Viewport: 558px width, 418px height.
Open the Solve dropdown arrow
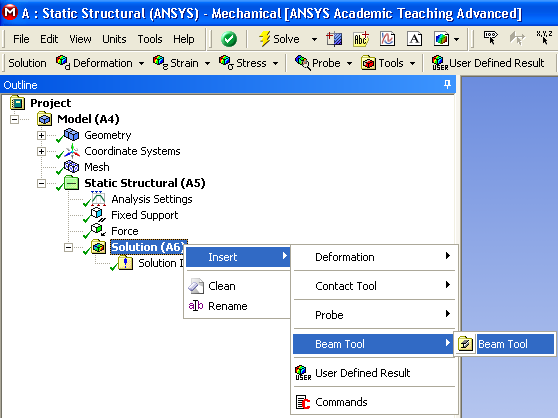[314, 39]
